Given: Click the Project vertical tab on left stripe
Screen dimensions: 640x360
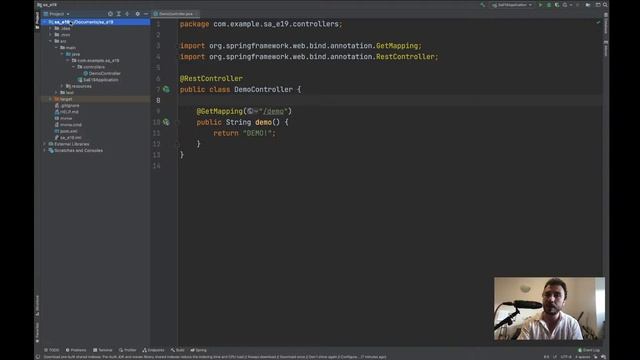Looking at the screenshot, I should tap(37, 20).
